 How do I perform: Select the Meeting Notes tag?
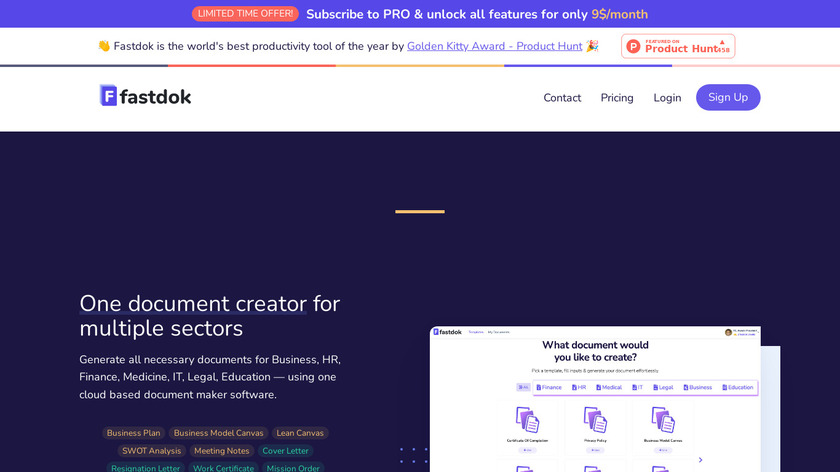(222, 451)
